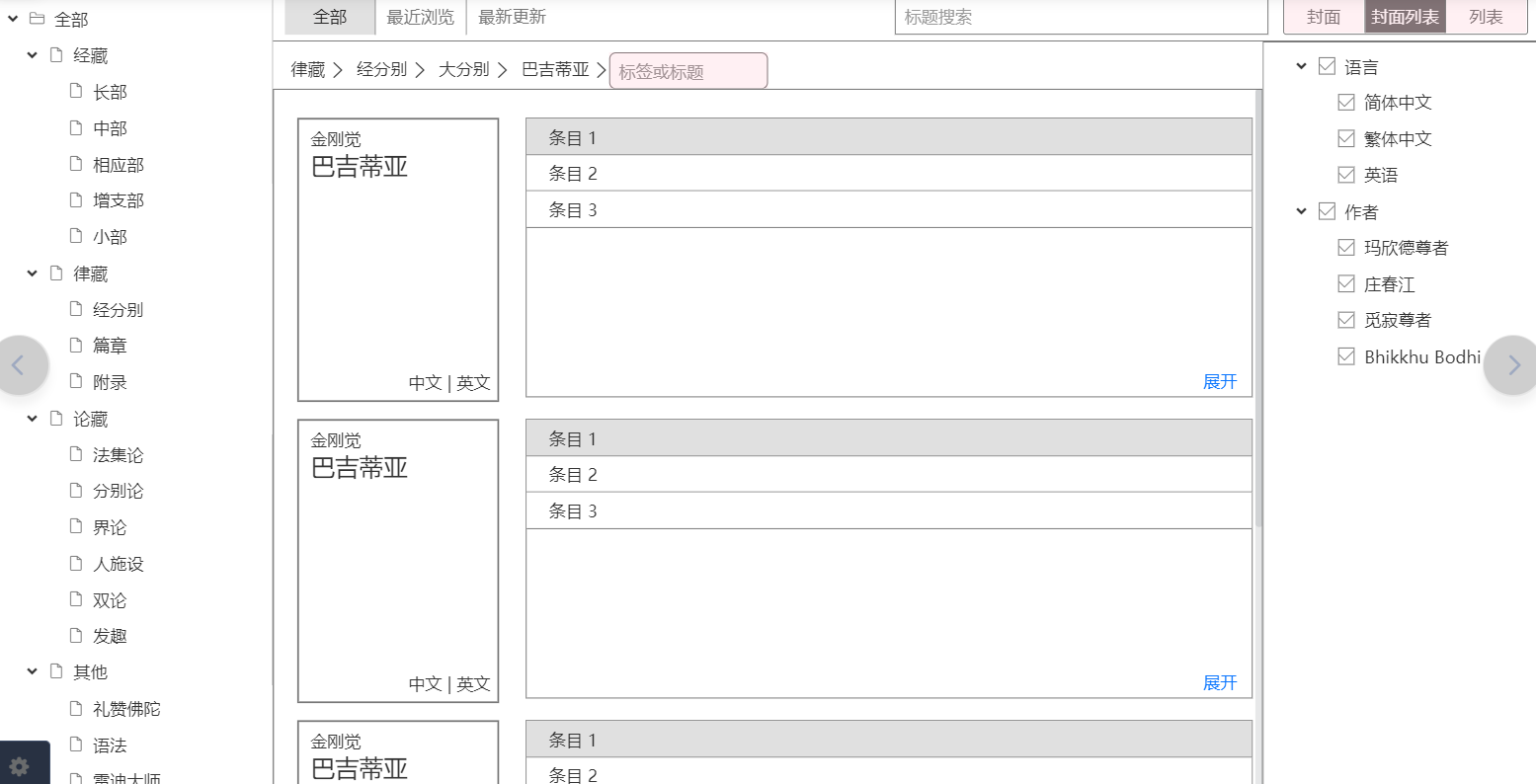Click the file icon next to 发趣
Screen dimensions: 1536x784
point(76,635)
